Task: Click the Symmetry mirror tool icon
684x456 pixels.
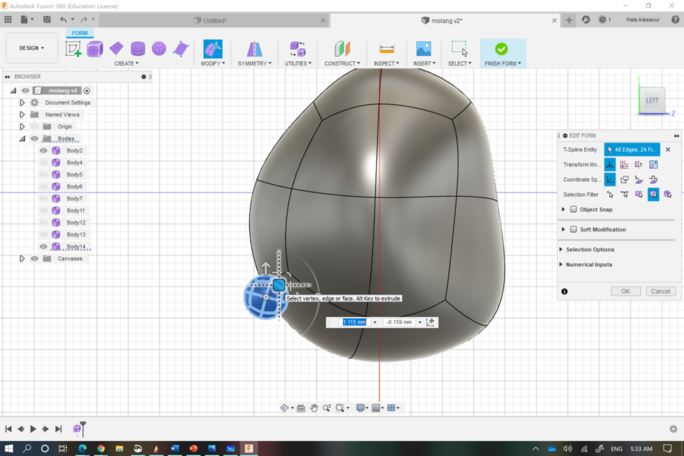Action: pyautogui.click(x=254, y=48)
